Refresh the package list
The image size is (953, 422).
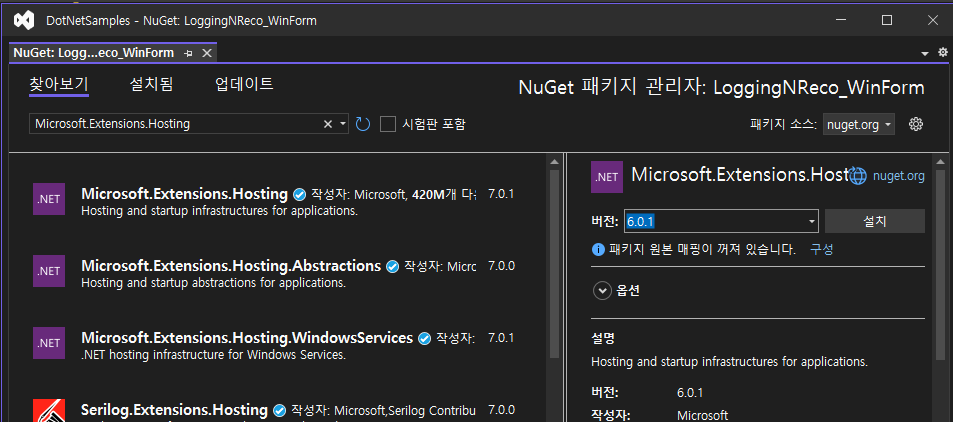tap(363, 124)
